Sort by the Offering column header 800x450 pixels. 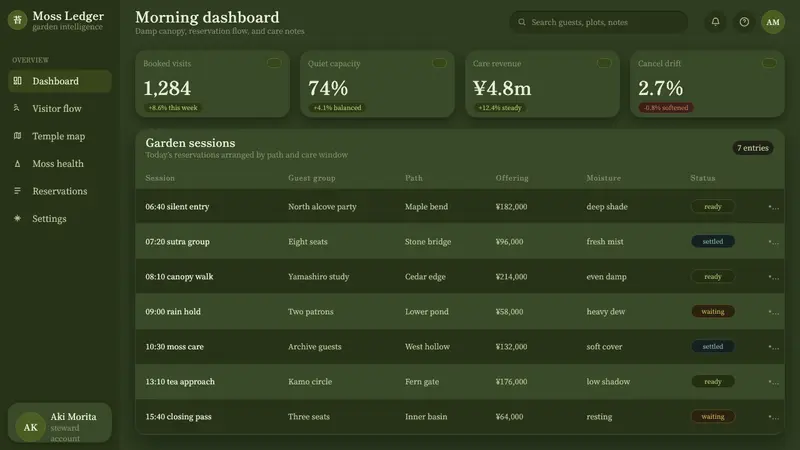[512, 178]
